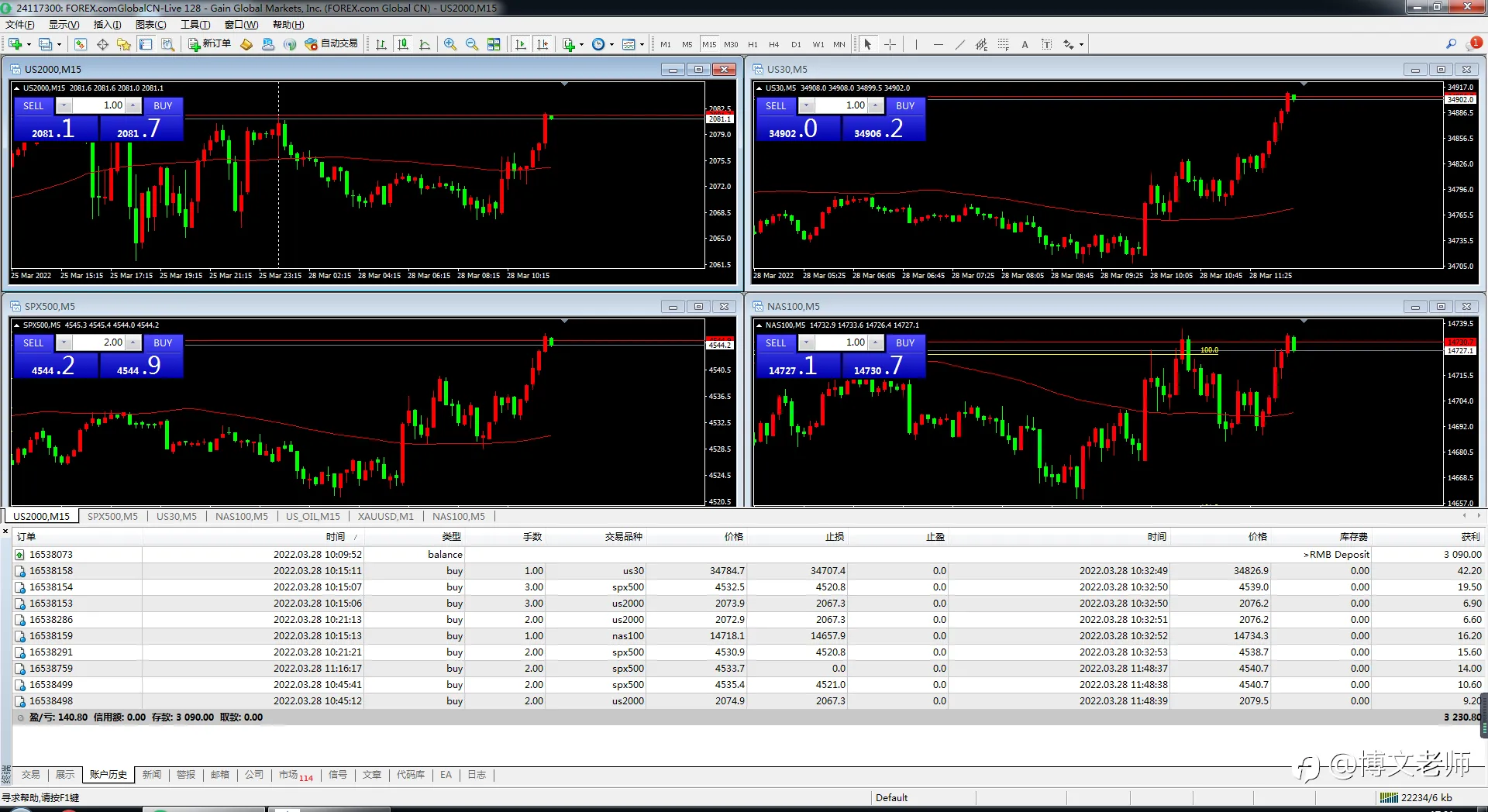Toggle 自动交易 auto trading button

(332, 44)
